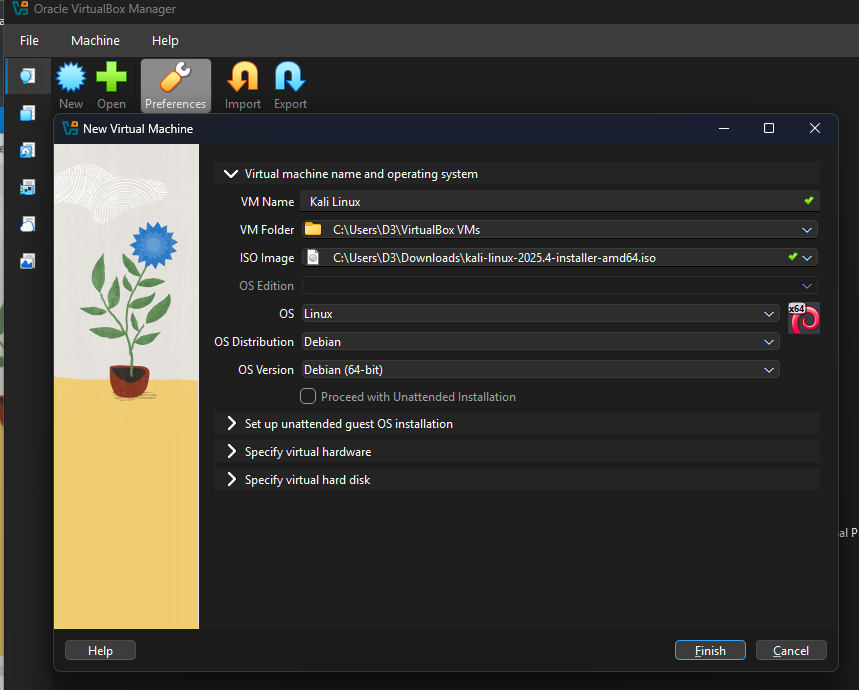Click the VirtualBox Manager title bar logo
Screen dimensions: 859x690
pos(20,8)
